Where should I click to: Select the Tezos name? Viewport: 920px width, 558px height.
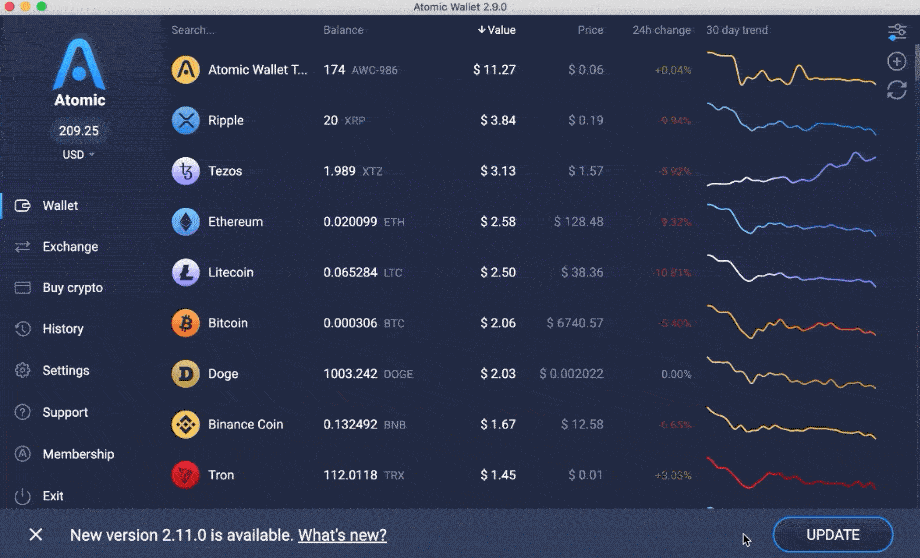(x=225, y=171)
